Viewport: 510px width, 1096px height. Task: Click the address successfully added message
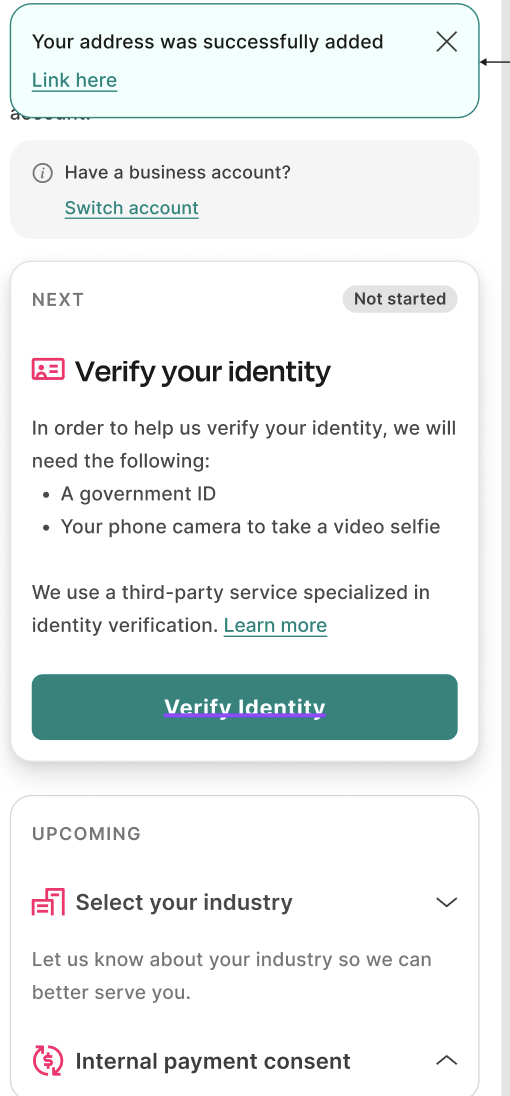207,42
